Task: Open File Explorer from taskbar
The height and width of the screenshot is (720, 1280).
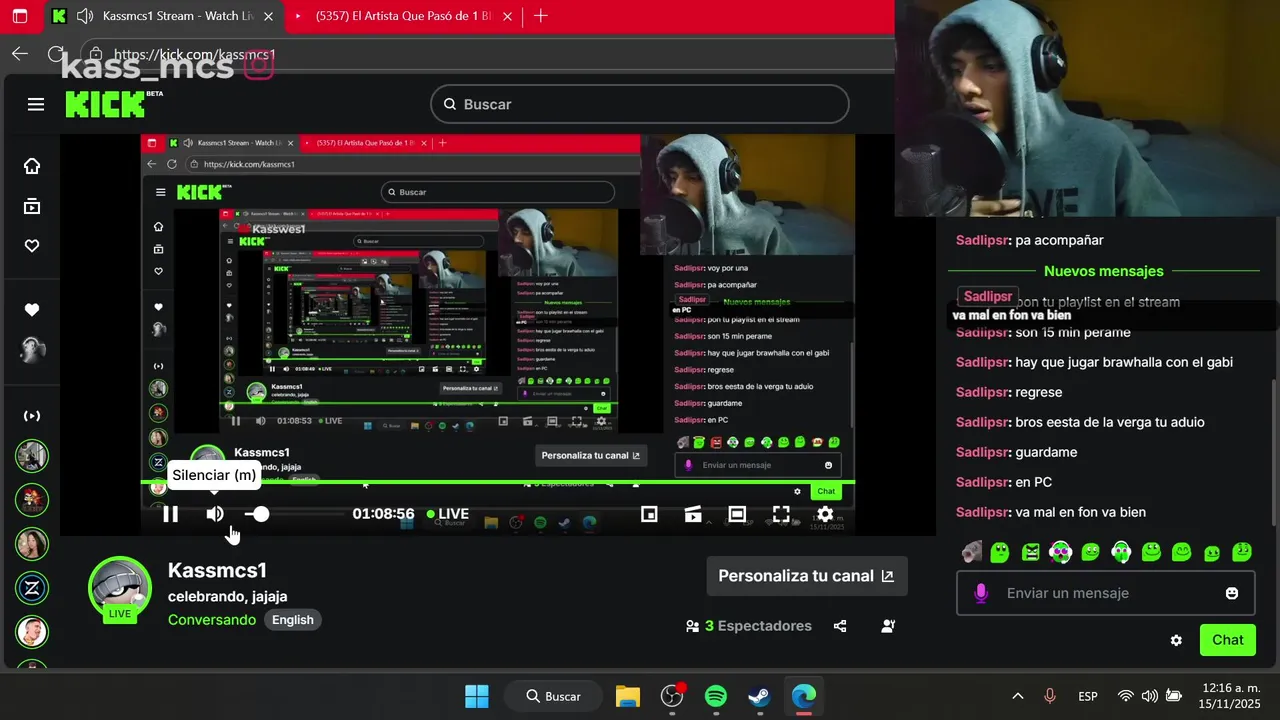Action: click(x=628, y=696)
